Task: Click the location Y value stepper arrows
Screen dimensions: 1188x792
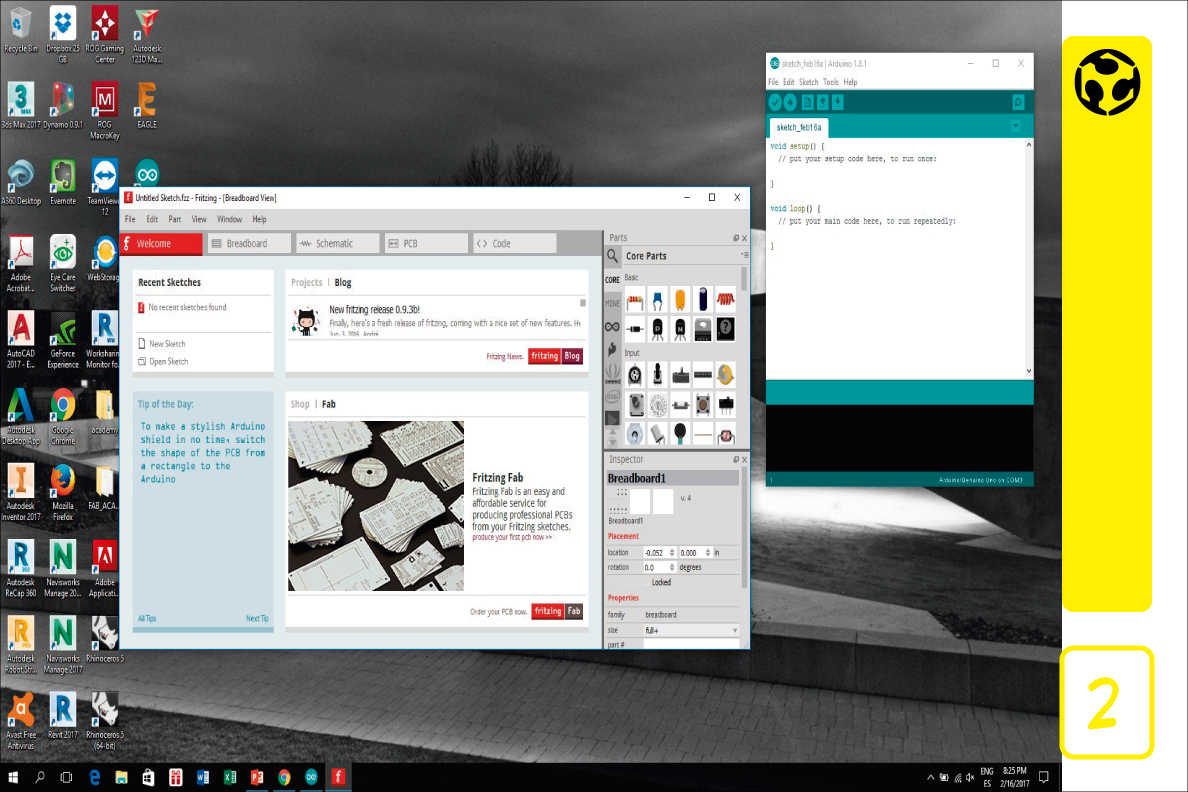Action: point(708,553)
